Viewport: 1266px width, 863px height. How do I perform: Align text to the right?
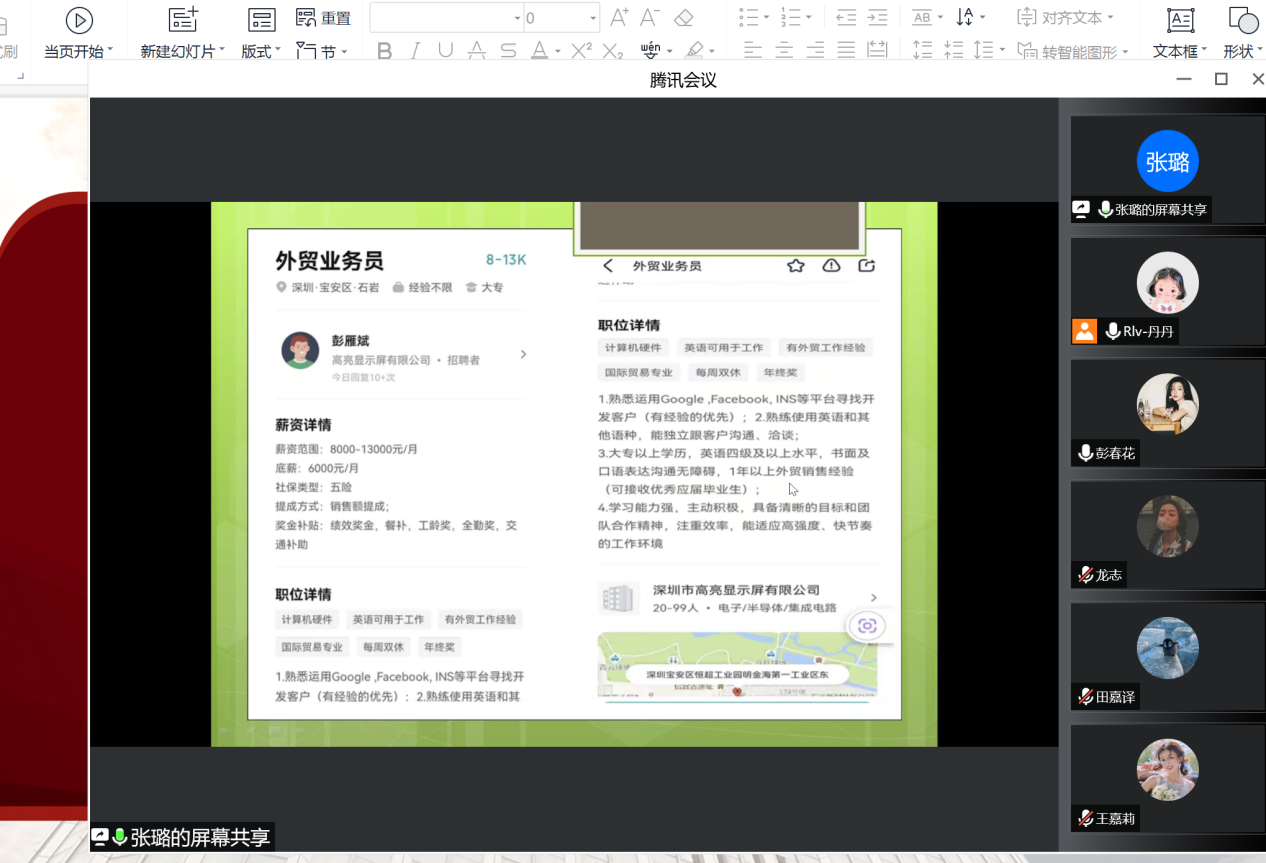click(815, 50)
